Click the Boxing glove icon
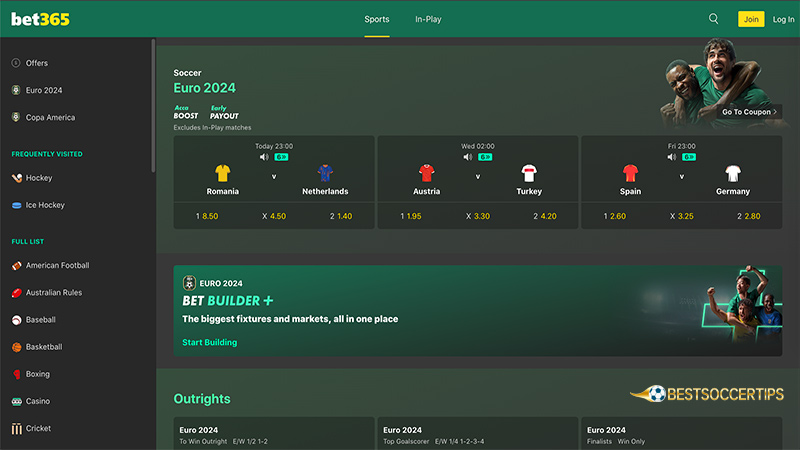The width and height of the screenshot is (800, 450). pos(16,374)
